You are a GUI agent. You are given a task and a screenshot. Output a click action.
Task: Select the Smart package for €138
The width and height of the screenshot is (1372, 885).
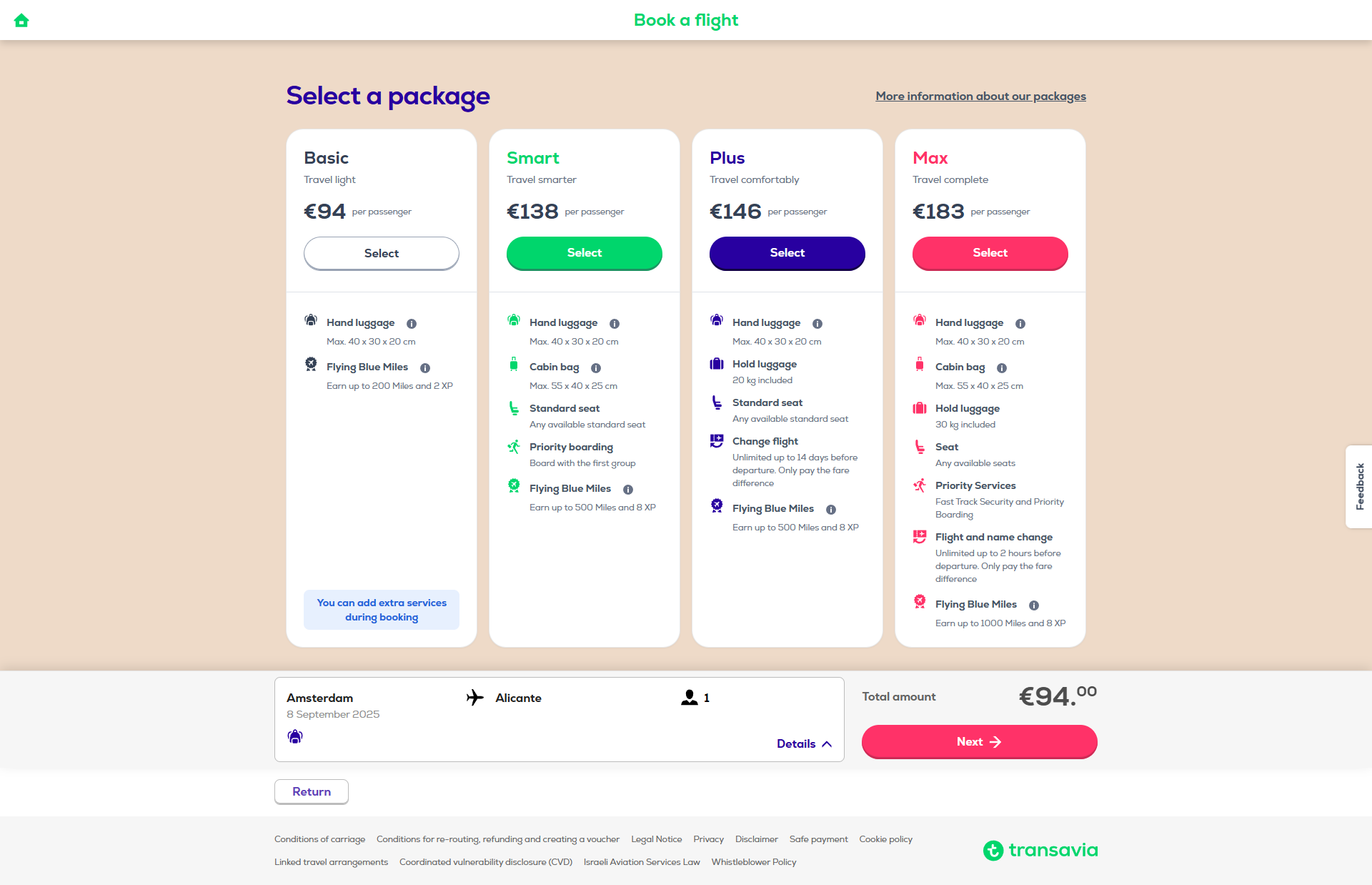coord(585,253)
